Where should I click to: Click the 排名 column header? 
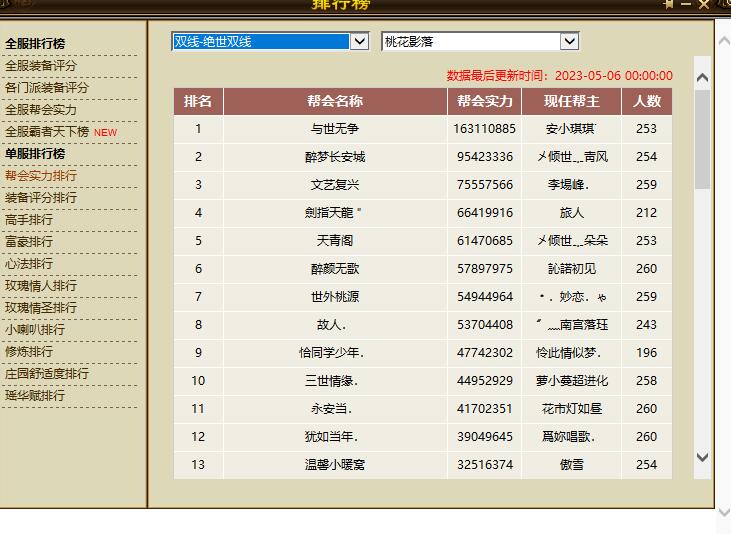(198, 101)
